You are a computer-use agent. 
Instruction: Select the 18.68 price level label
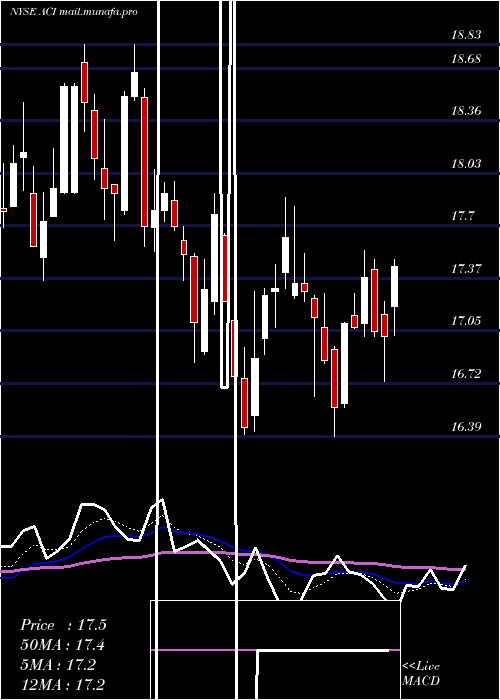click(466, 58)
